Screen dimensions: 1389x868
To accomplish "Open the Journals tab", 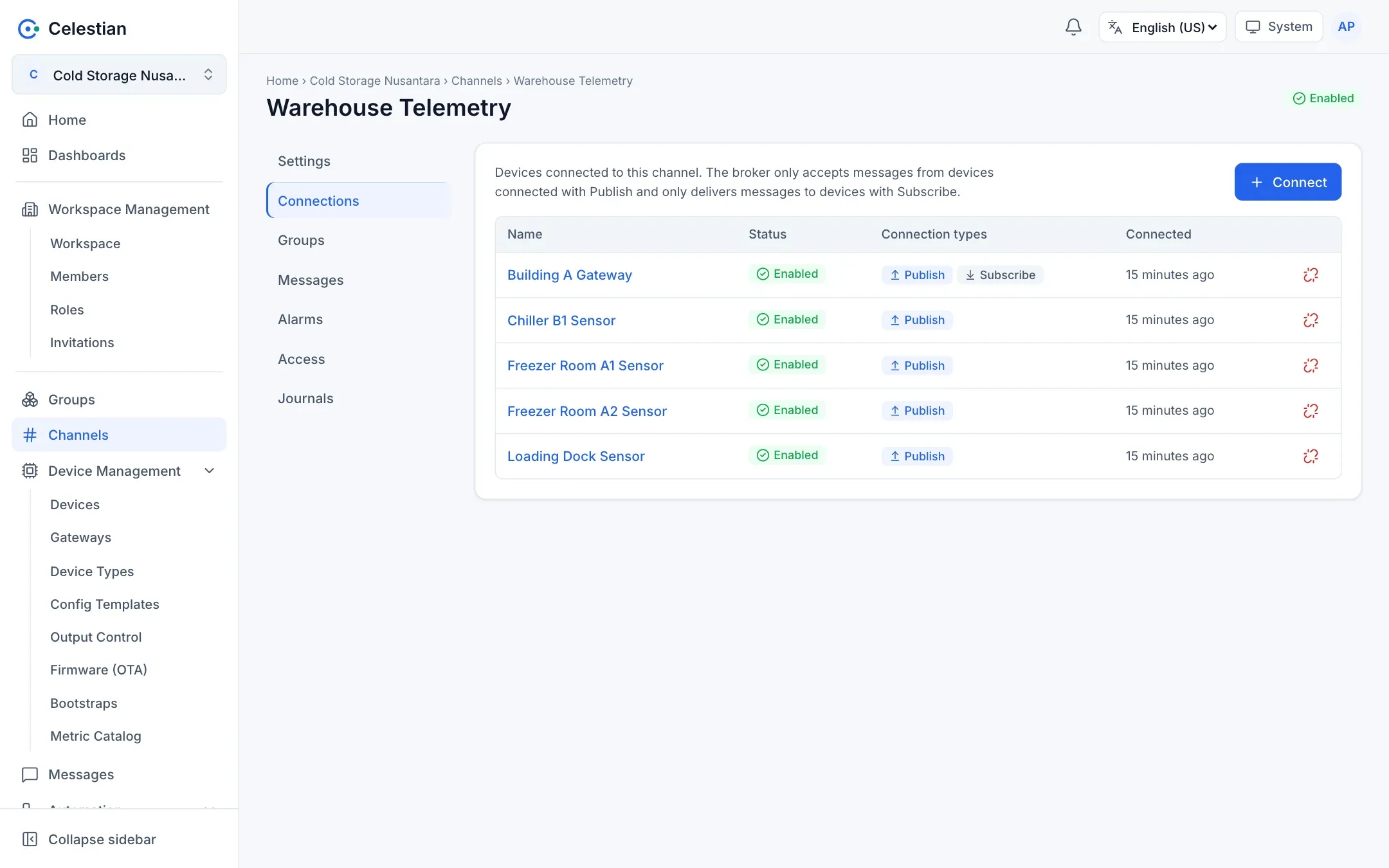I will (359, 399).
